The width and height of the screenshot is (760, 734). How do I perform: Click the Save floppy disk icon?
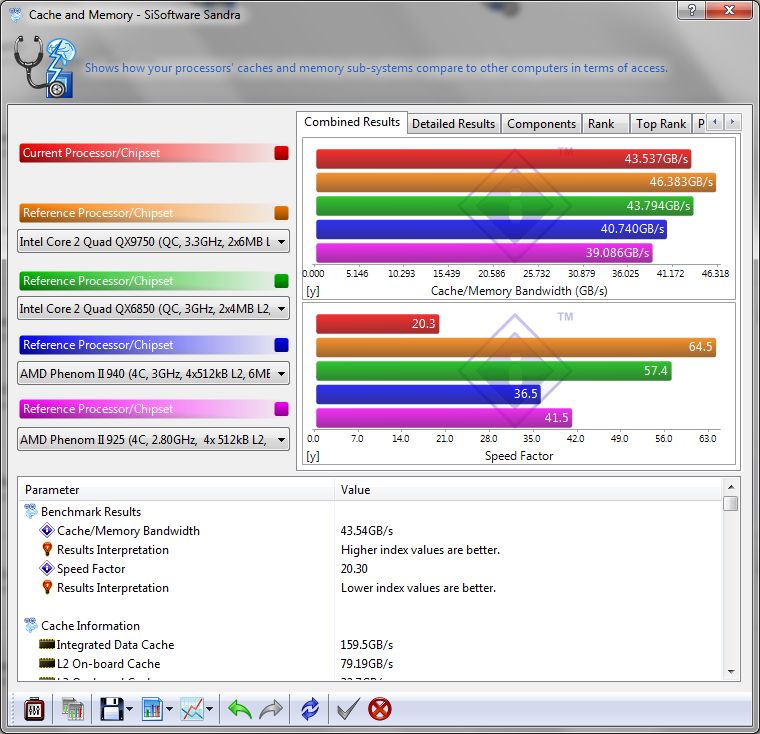tap(112, 710)
